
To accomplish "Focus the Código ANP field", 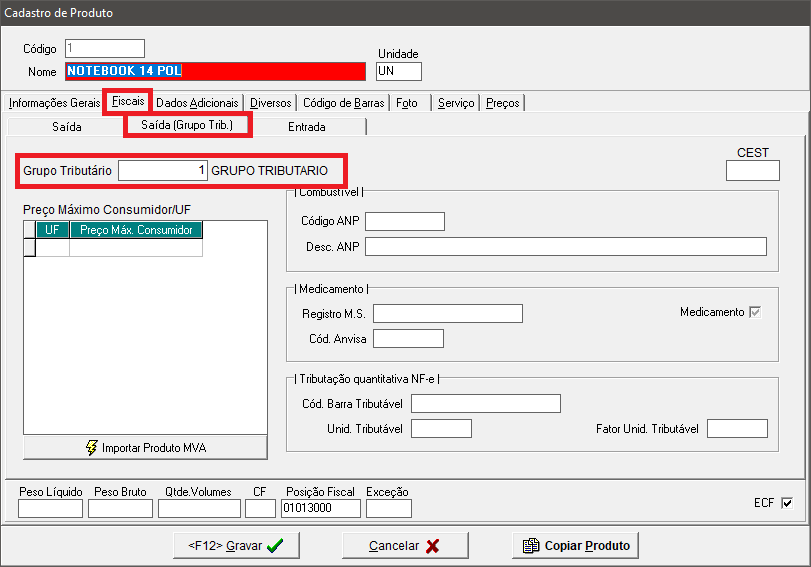I will 404,221.
